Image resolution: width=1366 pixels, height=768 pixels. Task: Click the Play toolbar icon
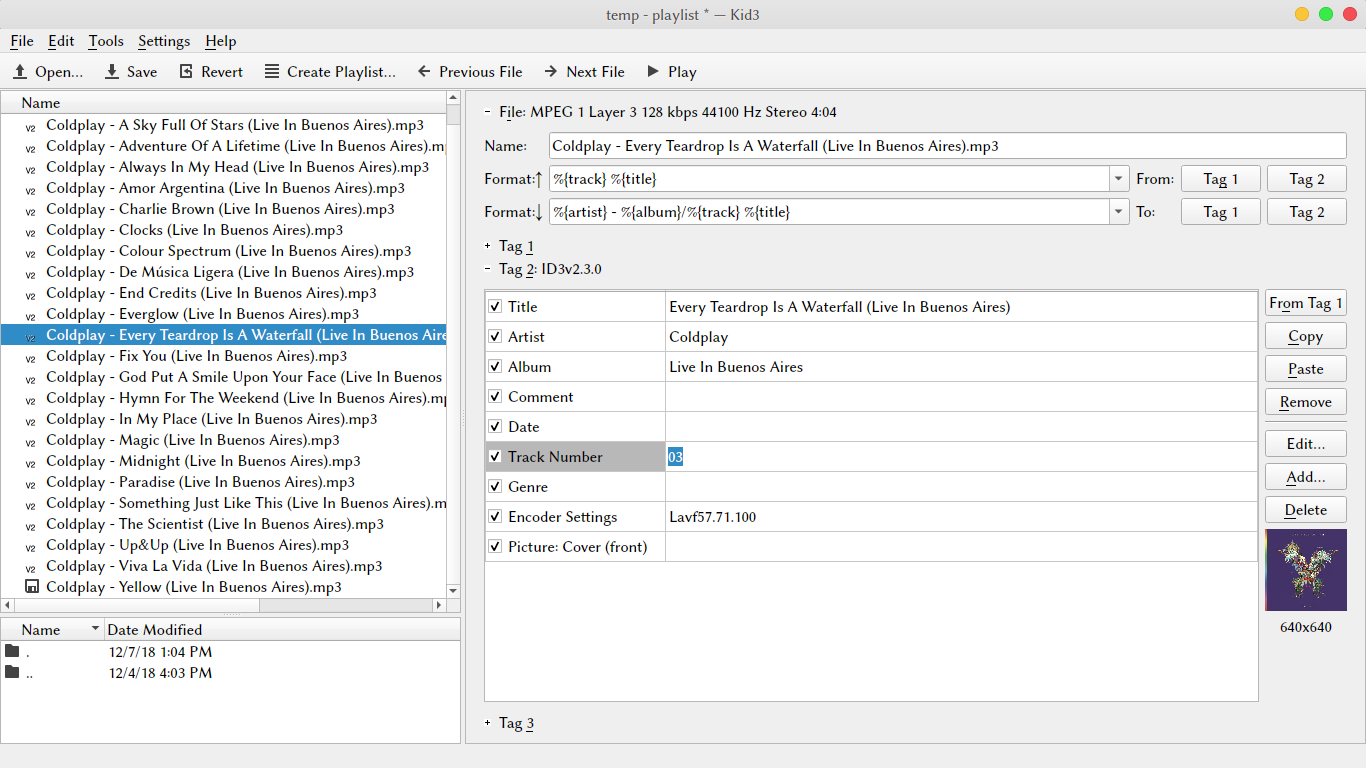click(653, 72)
